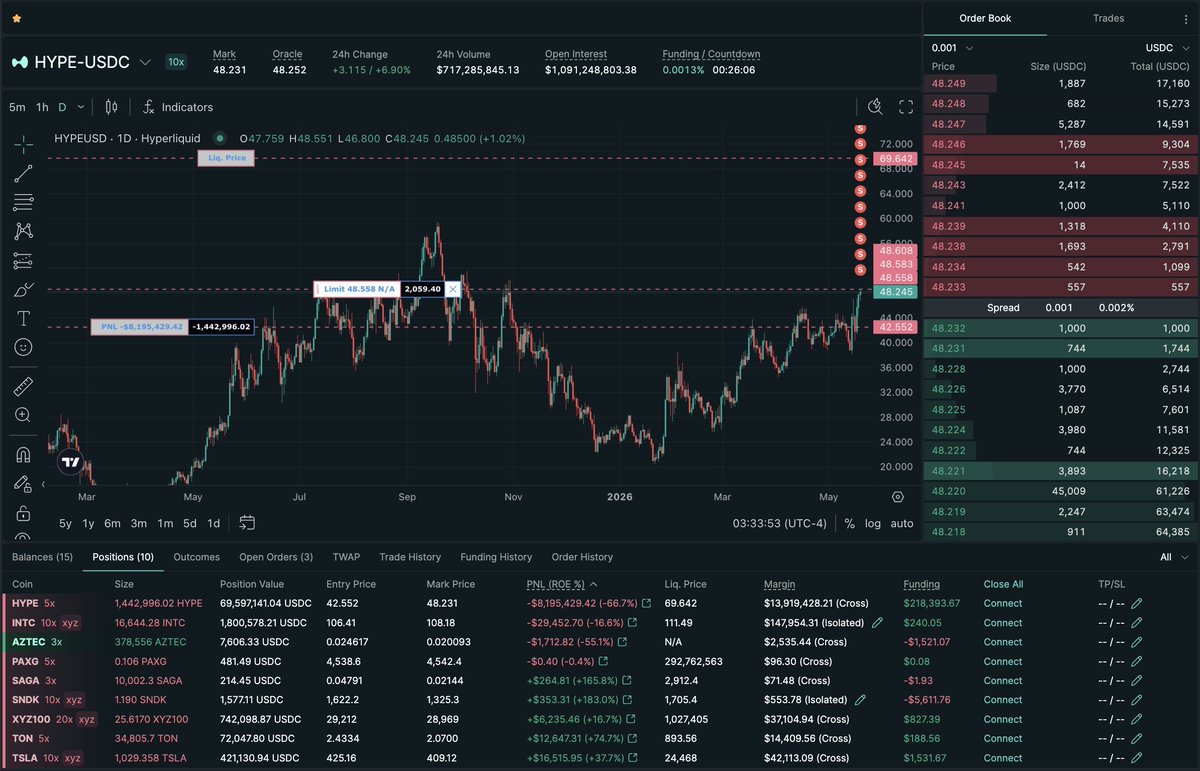
Task: Toggle magnet mode for drawings
Action: click(23, 454)
